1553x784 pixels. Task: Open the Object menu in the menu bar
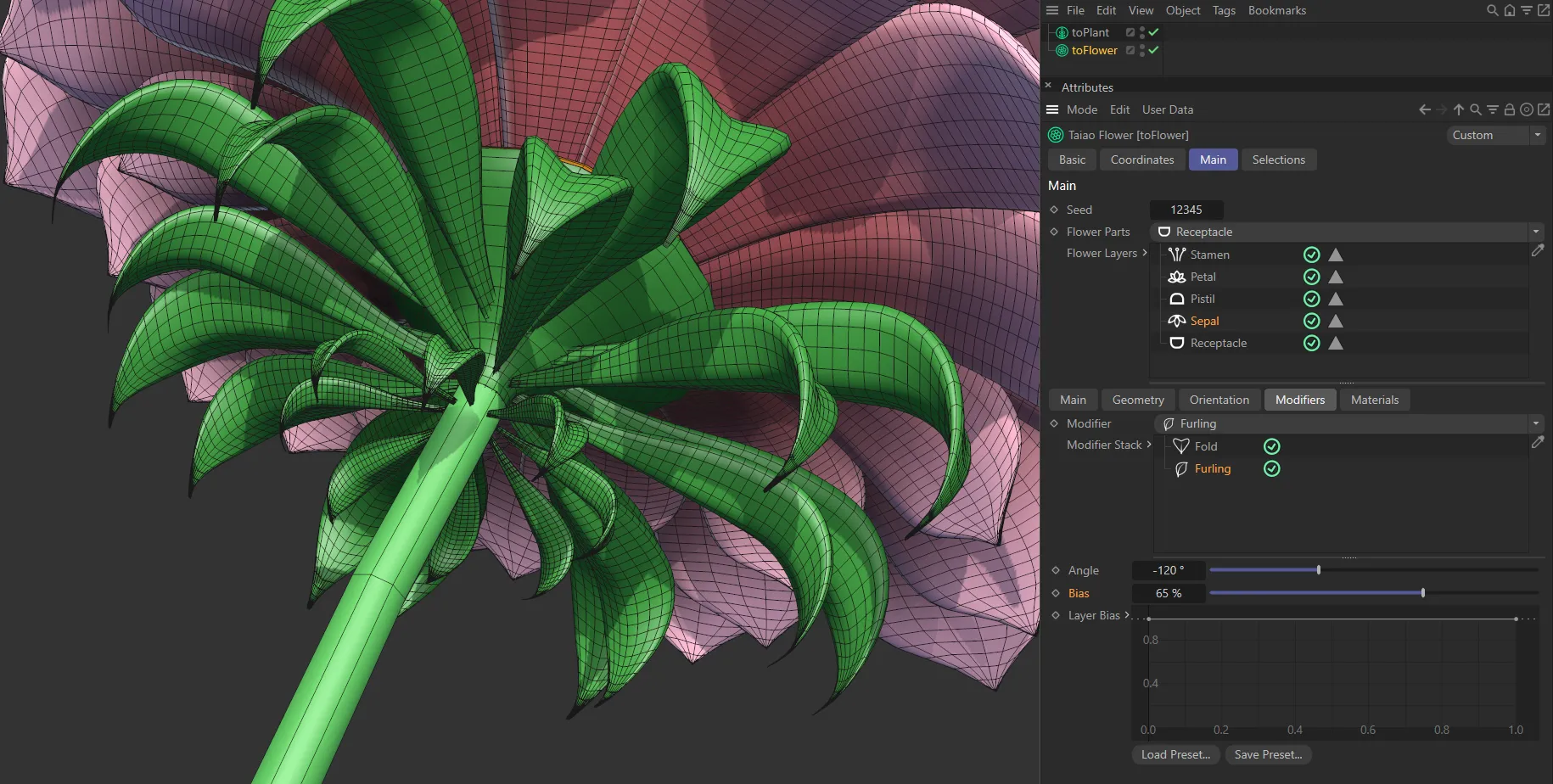coord(1182,10)
